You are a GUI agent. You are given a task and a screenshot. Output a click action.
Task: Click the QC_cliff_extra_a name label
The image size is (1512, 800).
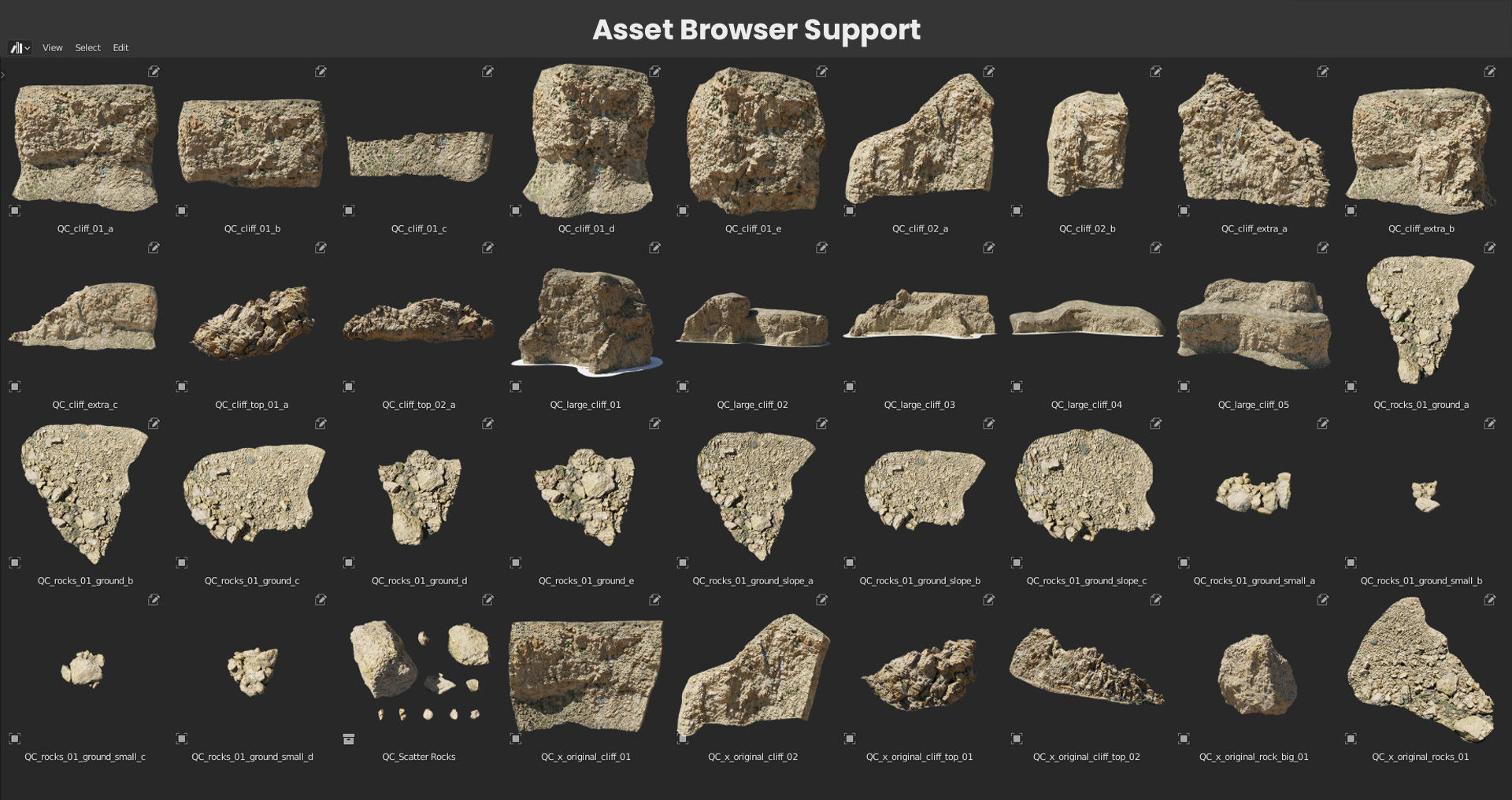(1254, 229)
